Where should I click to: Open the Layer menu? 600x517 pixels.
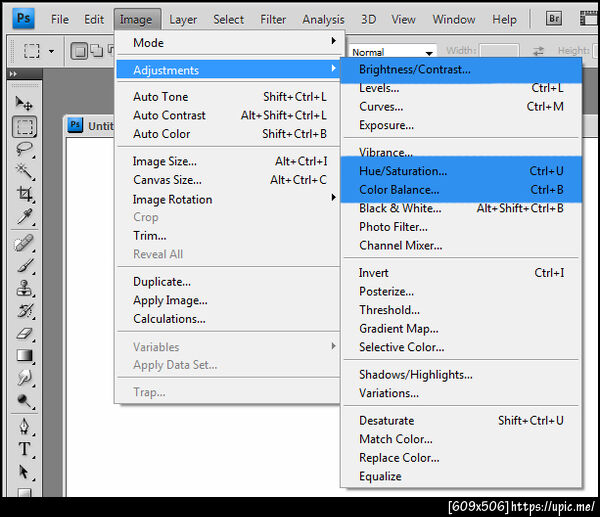pyautogui.click(x=183, y=19)
